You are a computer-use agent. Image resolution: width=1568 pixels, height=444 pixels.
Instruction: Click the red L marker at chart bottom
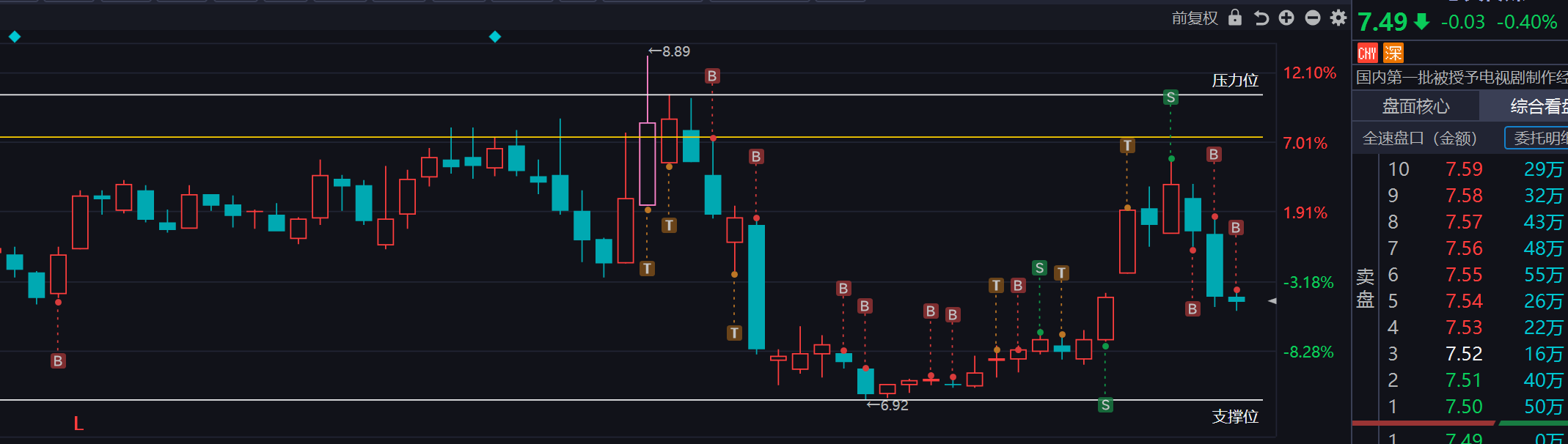(x=78, y=423)
